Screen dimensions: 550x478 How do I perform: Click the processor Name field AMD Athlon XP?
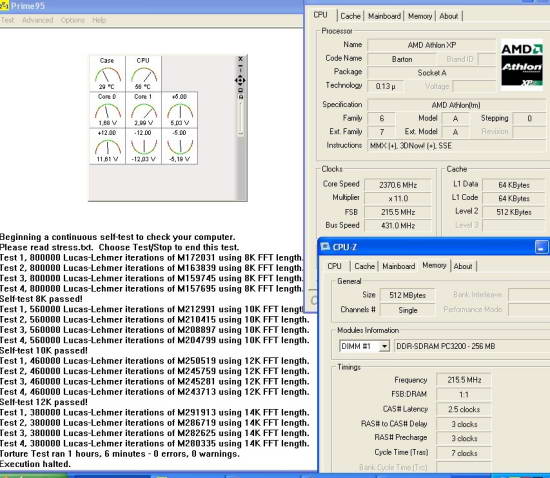point(431,45)
